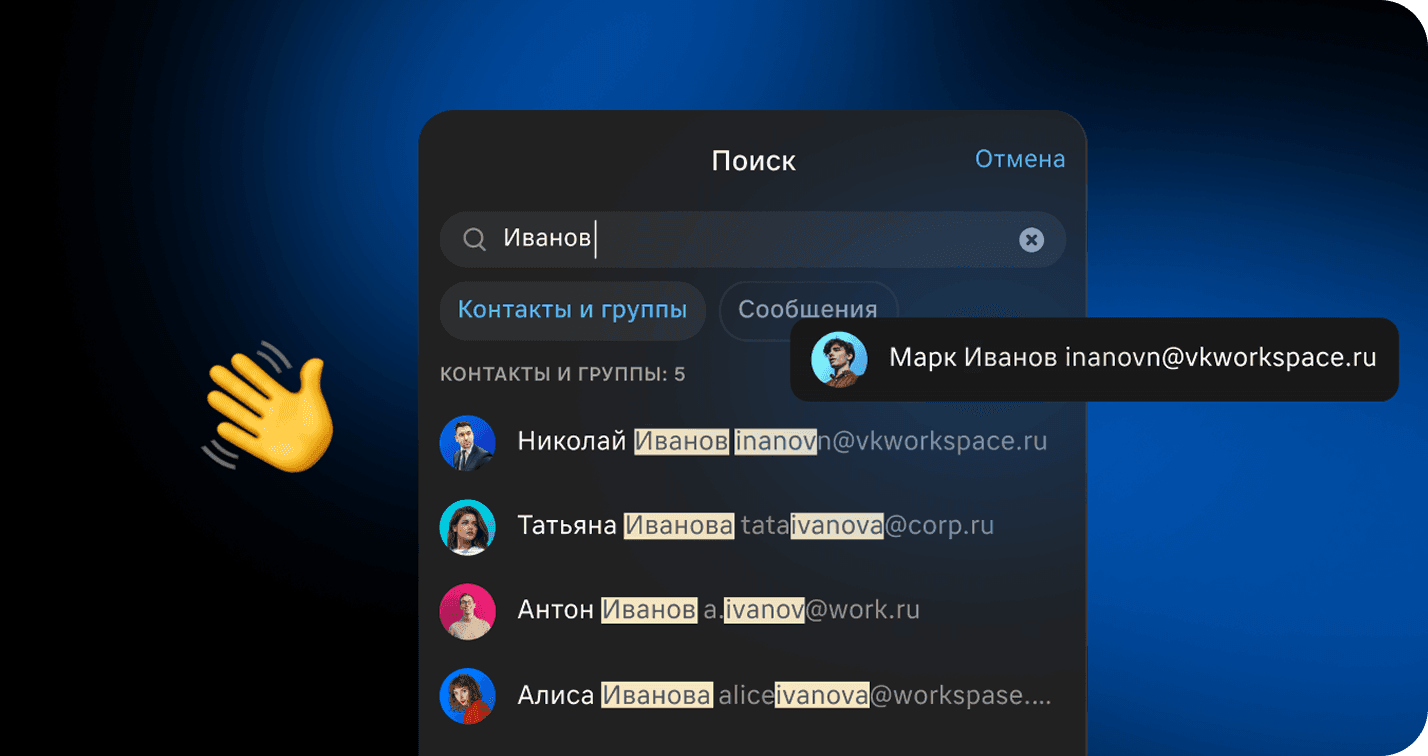This screenshot has height=756, width=1428.
Task: Open Татьяна Иванова's avatar
Action: pyautogui.click(x=468, y=526)
